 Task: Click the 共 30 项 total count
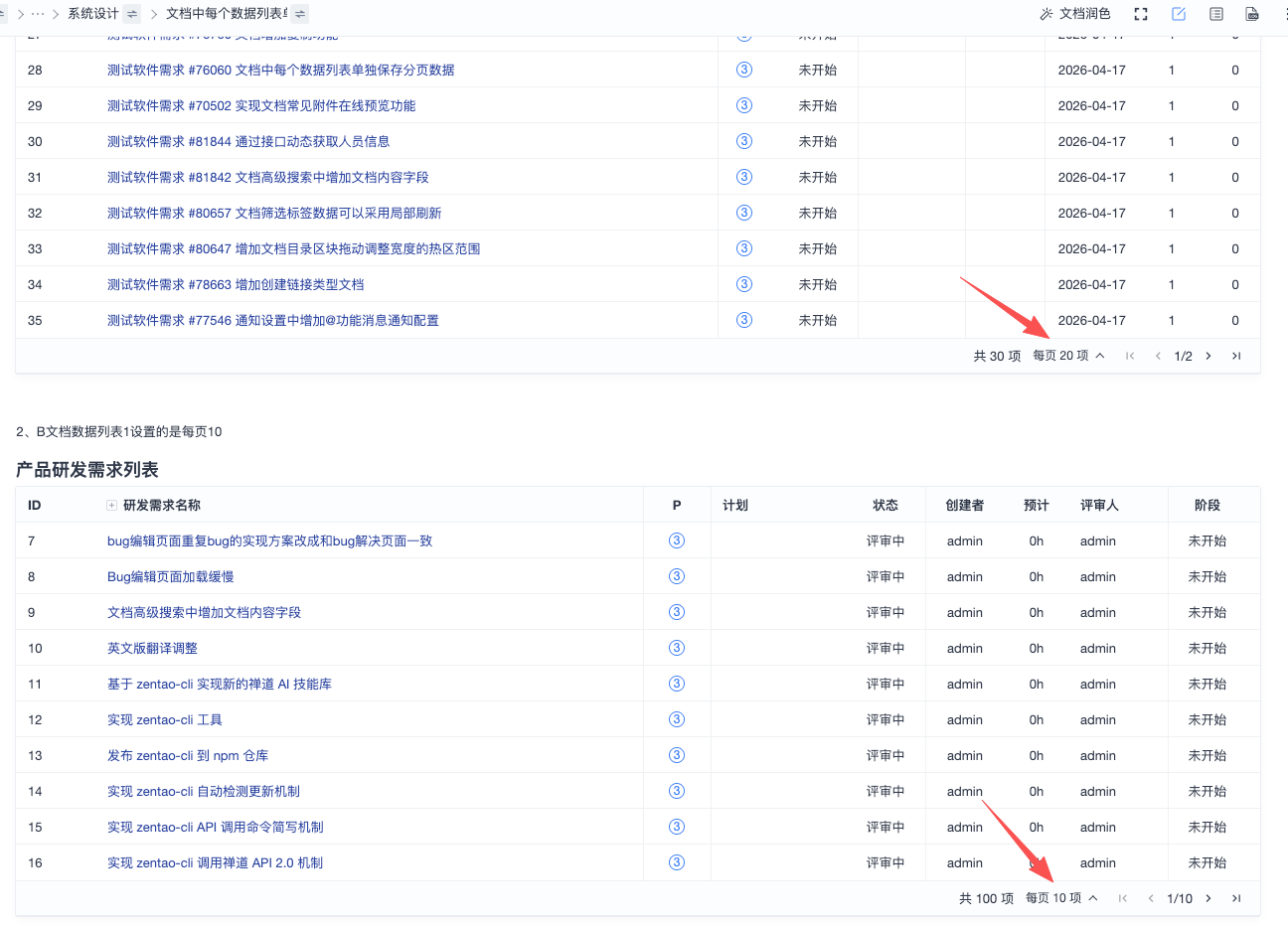pos(997,356)
